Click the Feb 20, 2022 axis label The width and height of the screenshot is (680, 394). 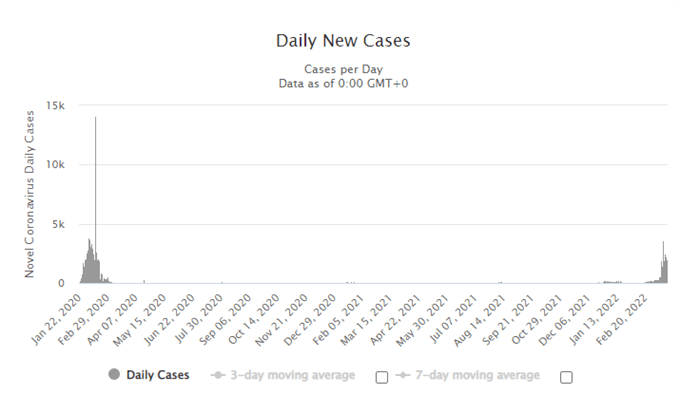point(622,319)
